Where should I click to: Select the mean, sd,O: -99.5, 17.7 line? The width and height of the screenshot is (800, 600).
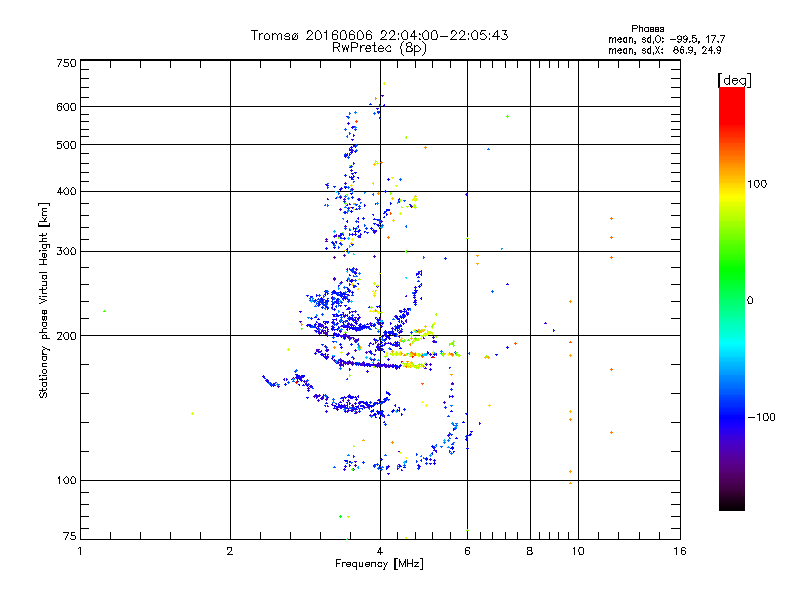click(x=666, y=39)
